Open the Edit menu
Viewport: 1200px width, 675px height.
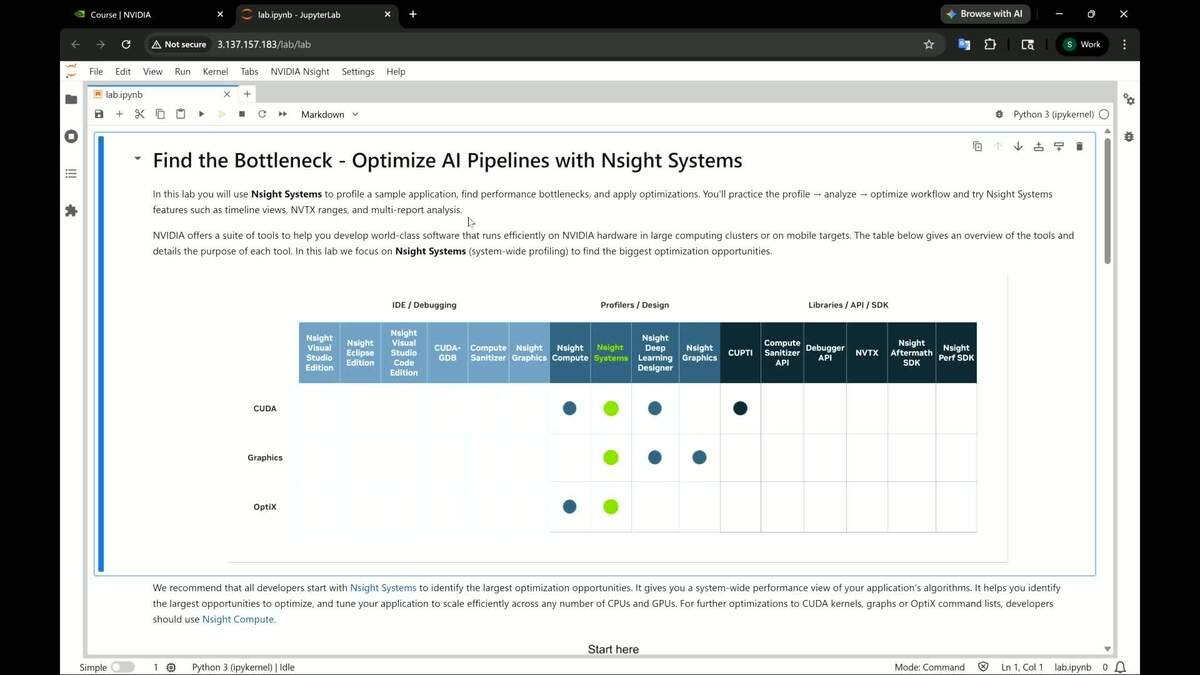point(123,72)
